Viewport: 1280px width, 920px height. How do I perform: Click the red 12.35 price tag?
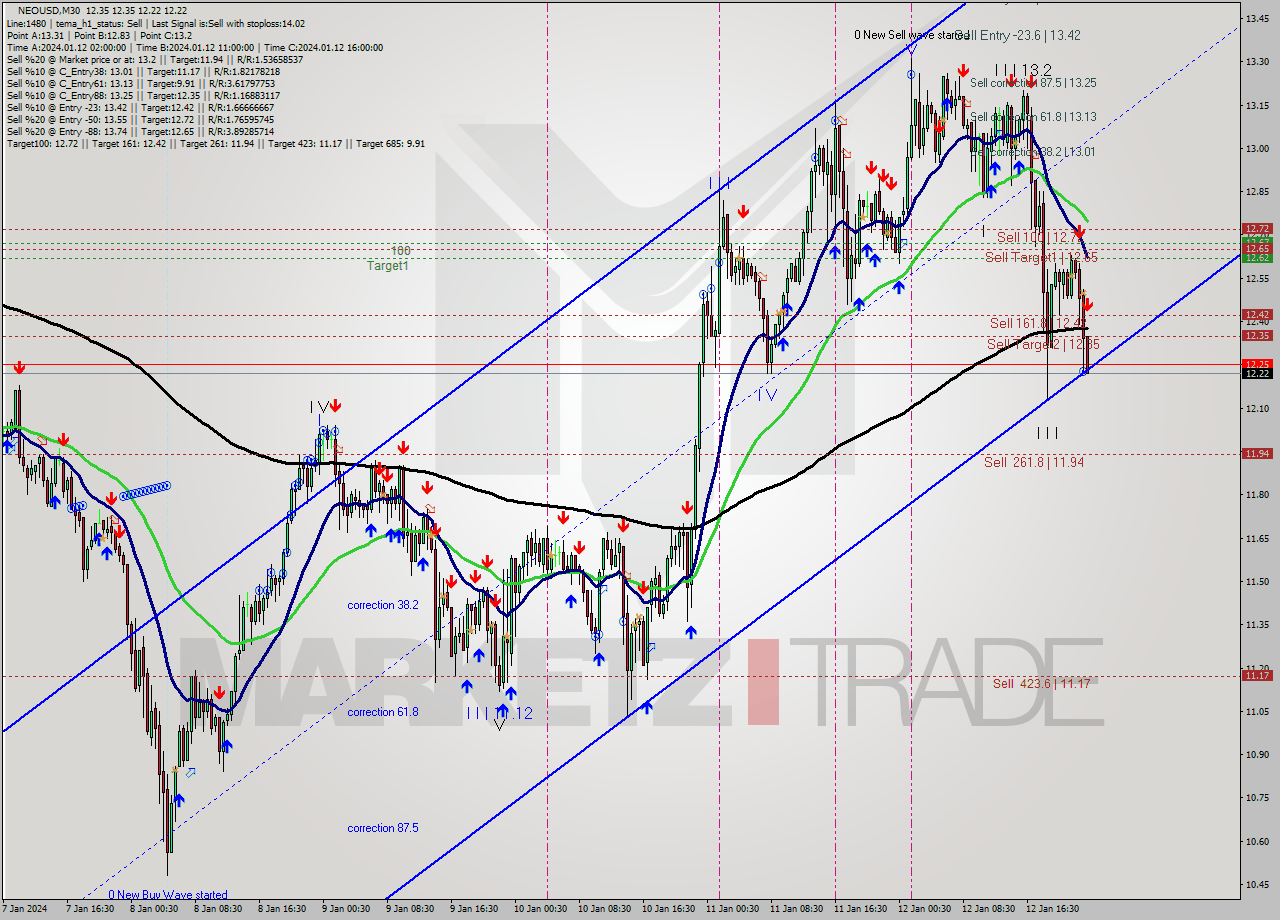[1257, 336]
